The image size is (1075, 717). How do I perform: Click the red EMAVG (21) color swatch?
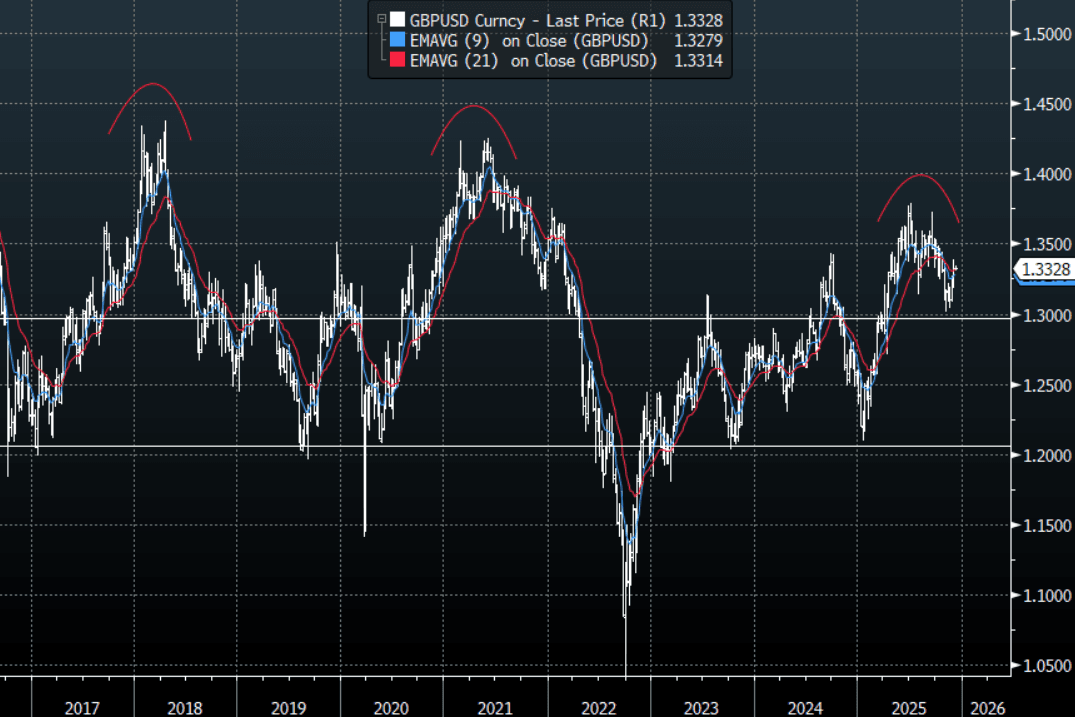398,61
